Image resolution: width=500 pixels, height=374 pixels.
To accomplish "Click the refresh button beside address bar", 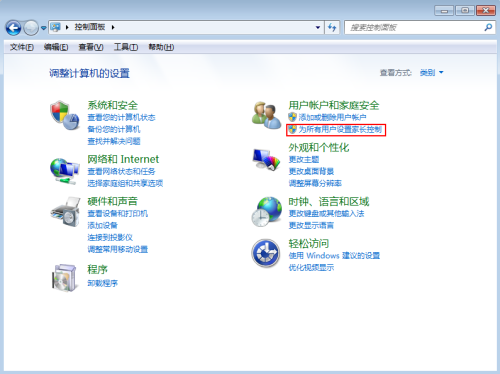I will coord(332,27).
